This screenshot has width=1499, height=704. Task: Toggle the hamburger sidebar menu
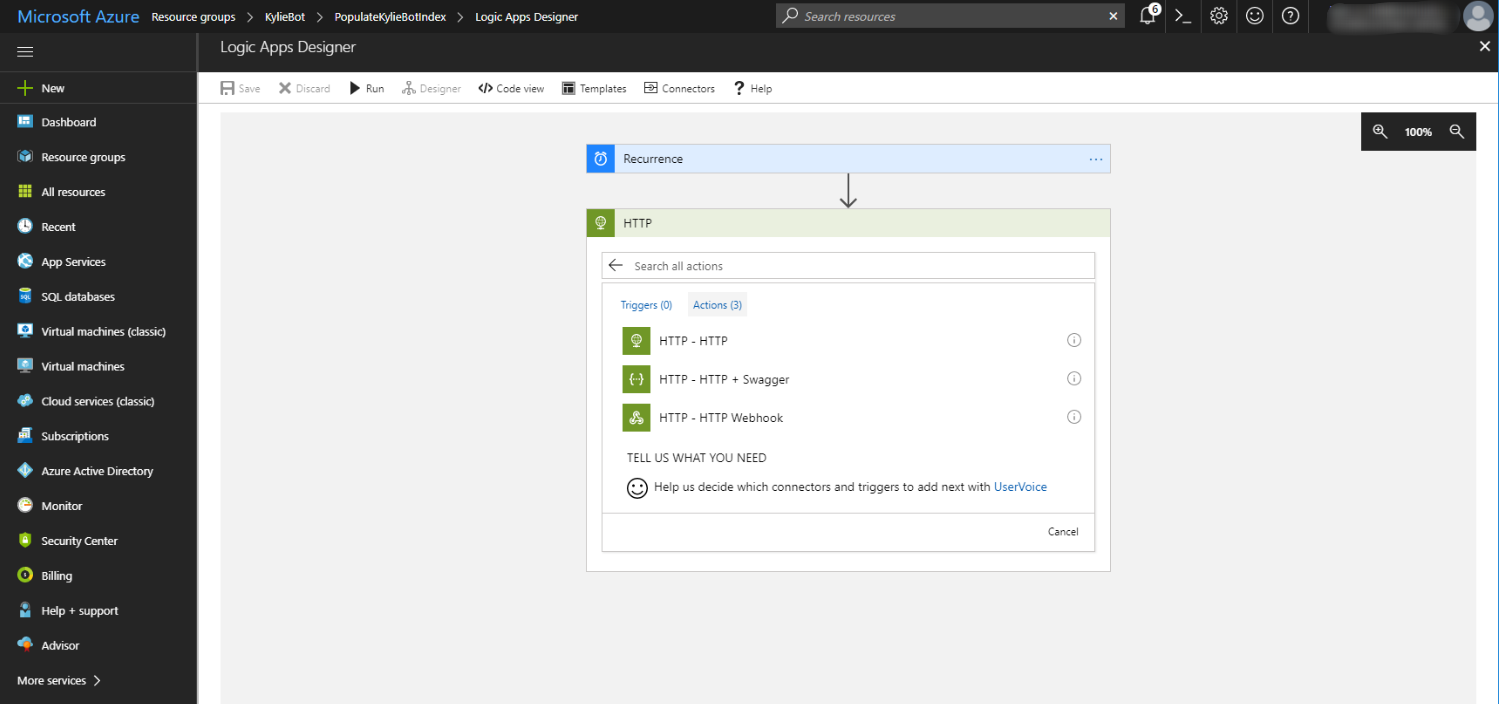25,52
